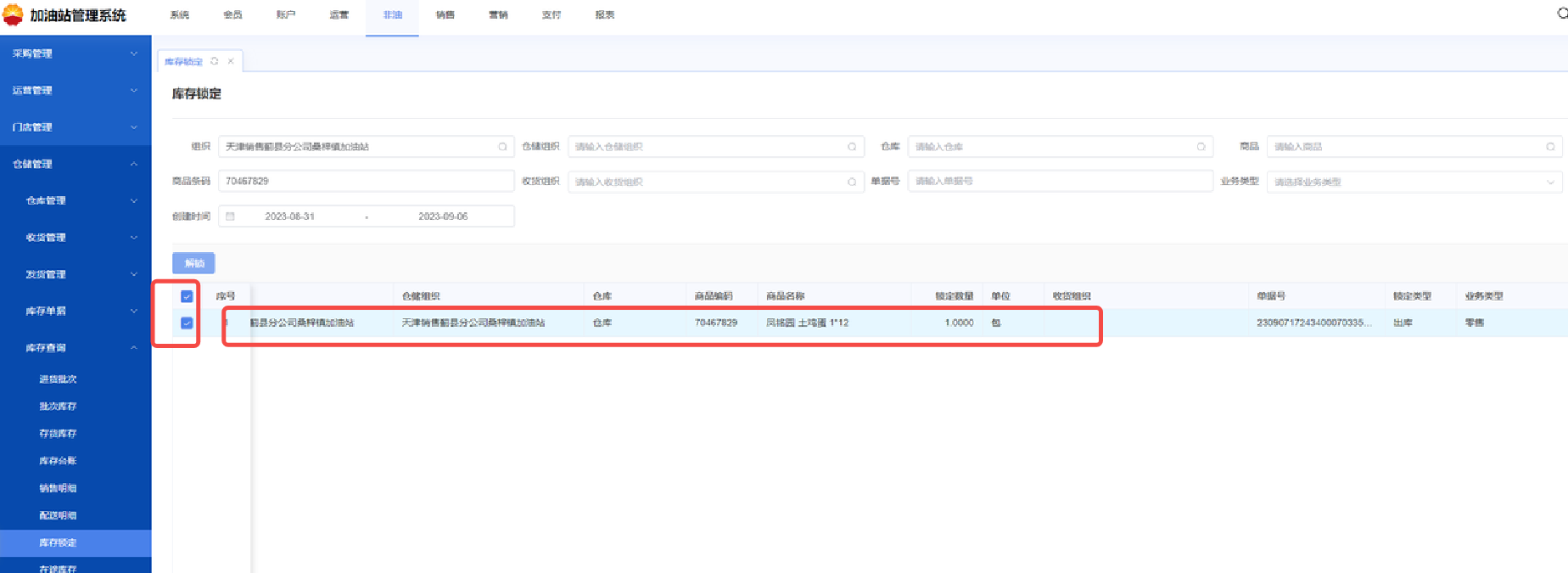Image resolution: width=1568 pixels, height=573 pixels.
Task: Close the 库存锁定 tab
Action: click(x=231, y=61)
